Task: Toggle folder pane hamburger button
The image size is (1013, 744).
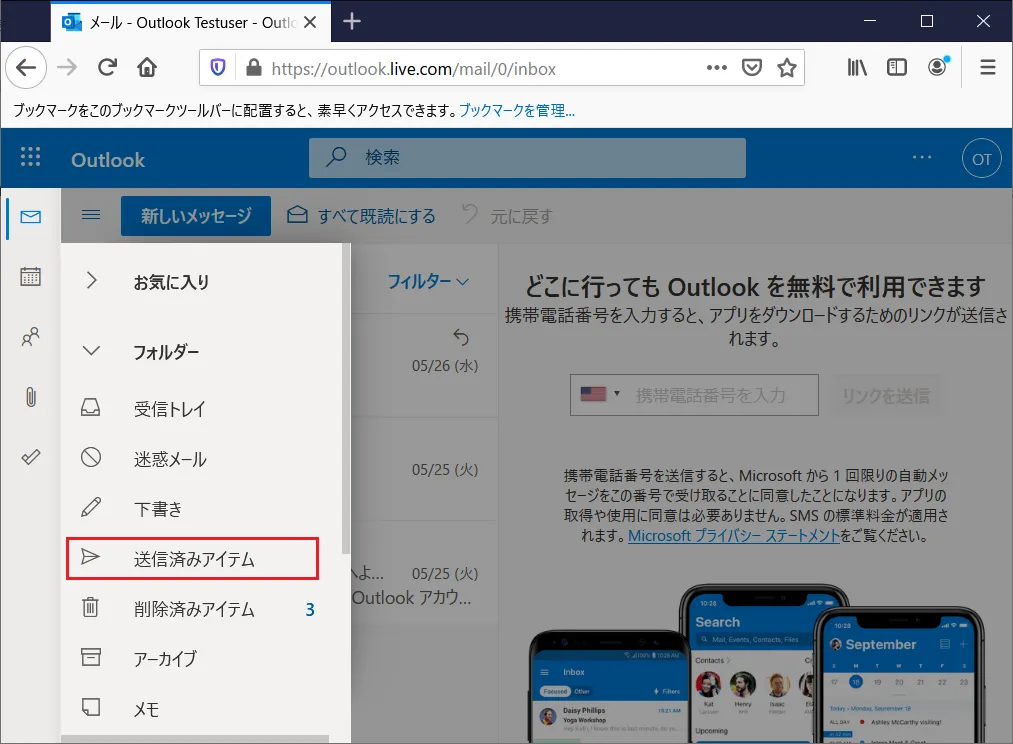Action: [91, 215]
